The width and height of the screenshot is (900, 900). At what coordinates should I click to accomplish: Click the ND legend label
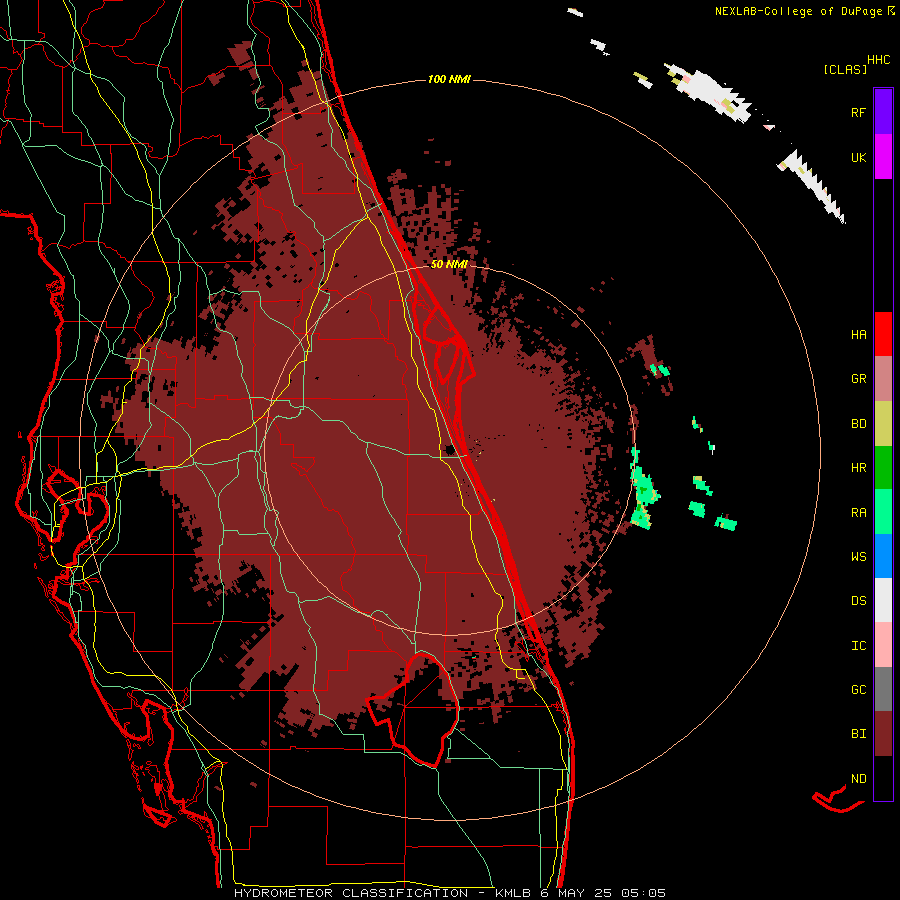point(858,779)
